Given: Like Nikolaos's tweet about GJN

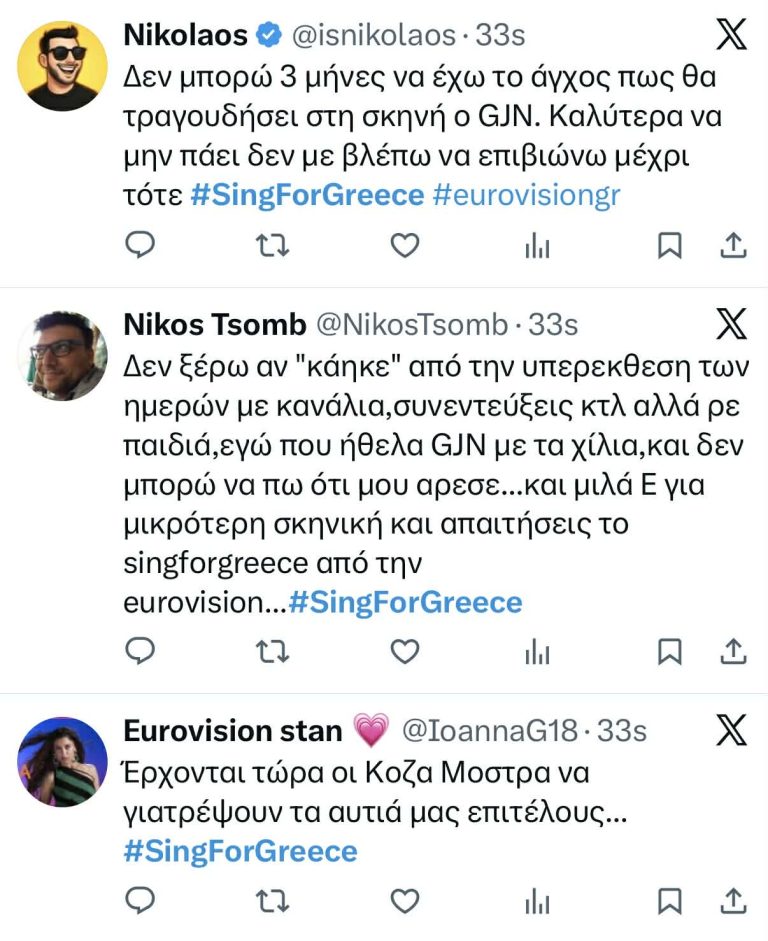Looking at the screenshot, I should [x=404, y=244].
